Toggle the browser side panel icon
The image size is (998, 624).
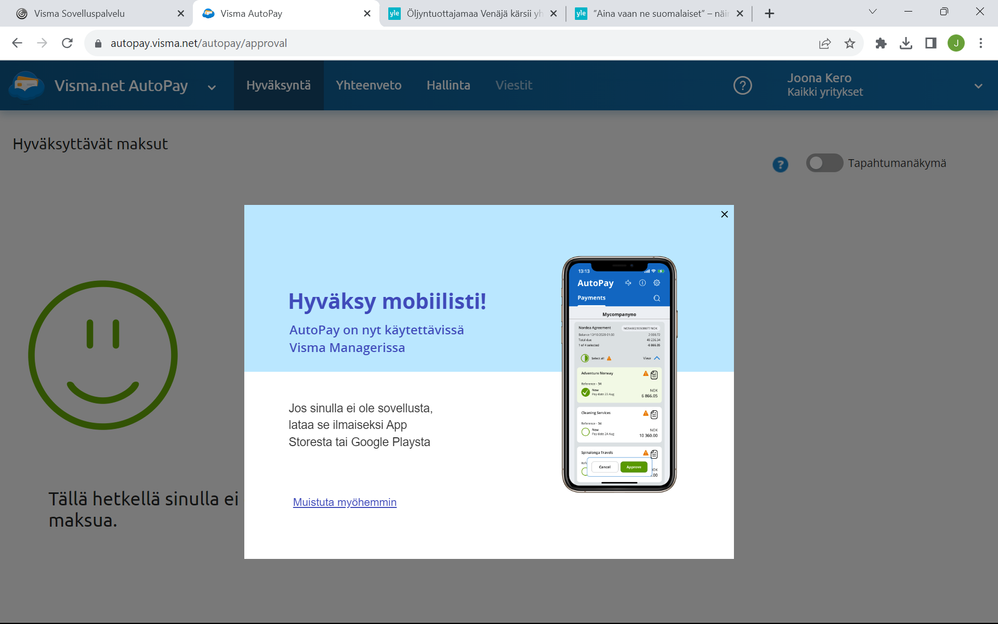[x=931, y=43]
